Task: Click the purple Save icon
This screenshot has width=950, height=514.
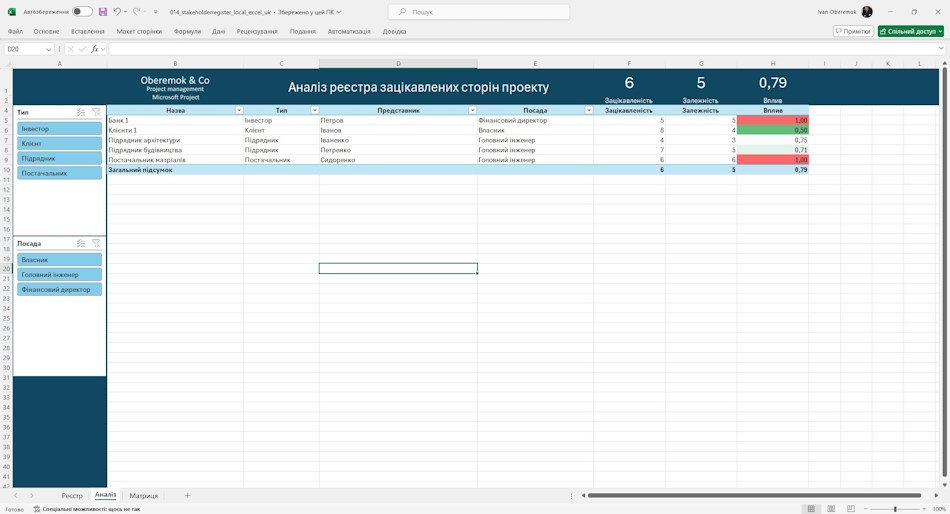Action: pos(103,12)
